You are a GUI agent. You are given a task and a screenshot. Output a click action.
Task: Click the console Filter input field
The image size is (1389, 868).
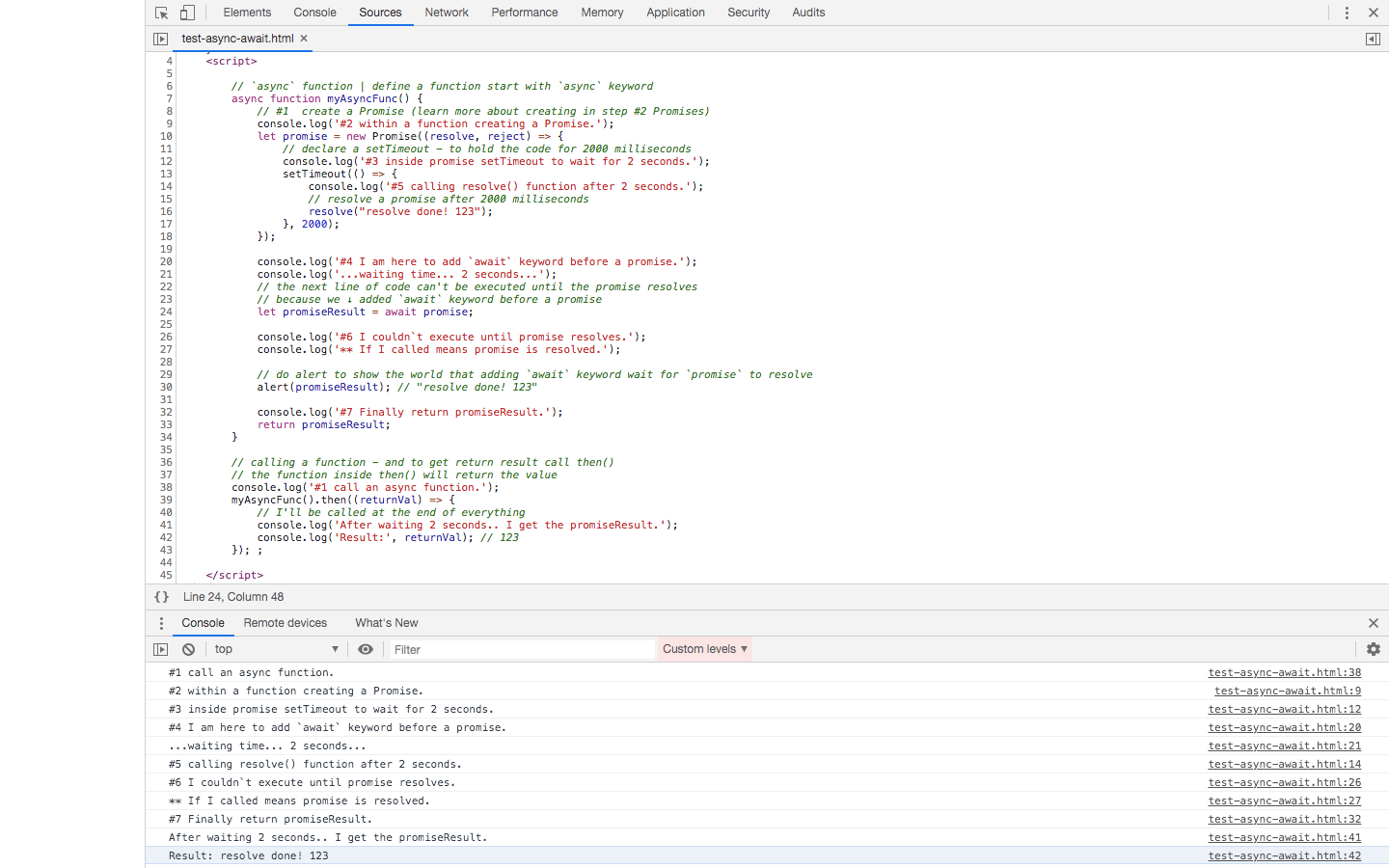[521, 649]
